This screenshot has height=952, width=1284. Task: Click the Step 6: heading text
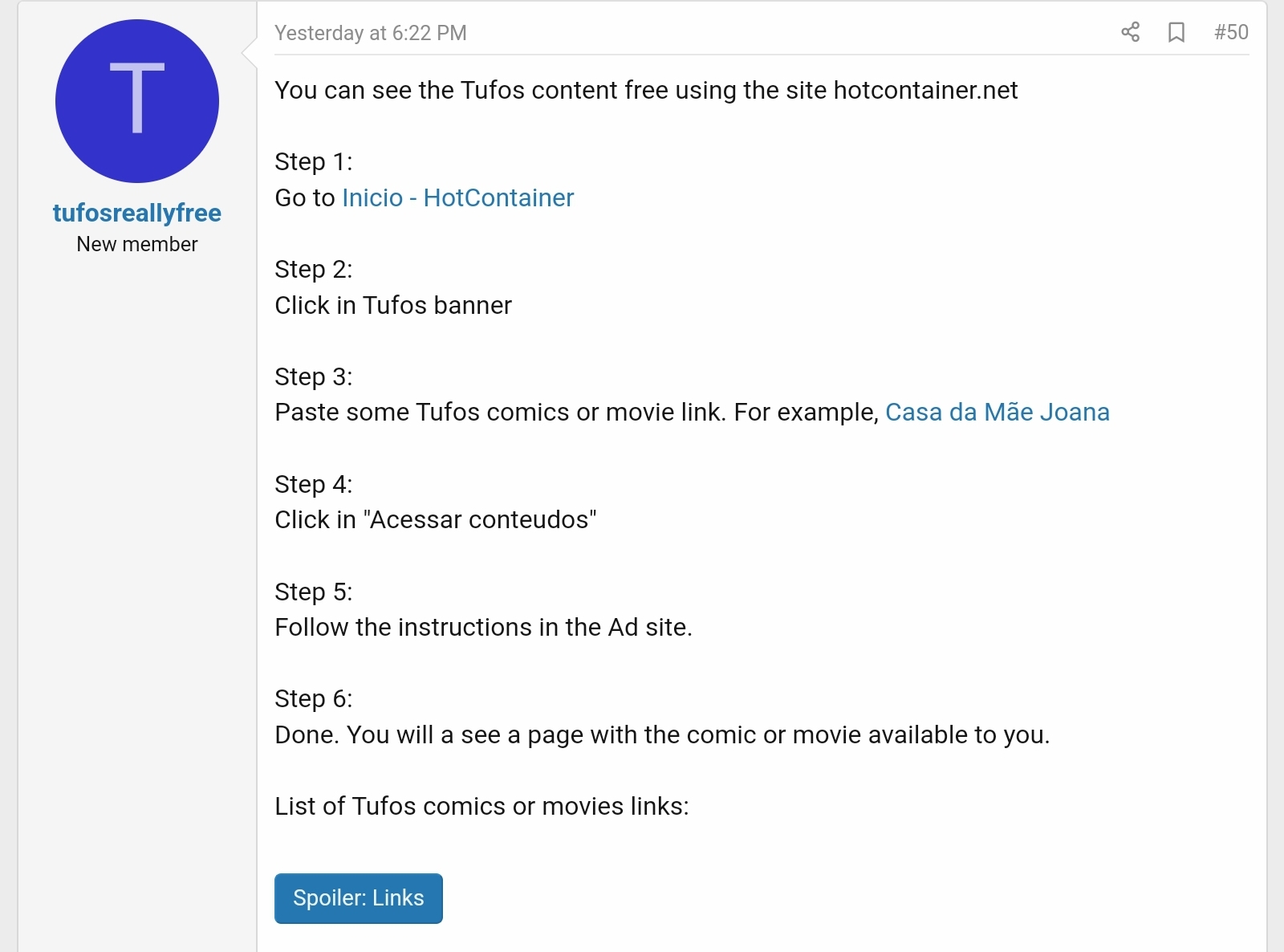pyautogui.click(x=313, y=698)
